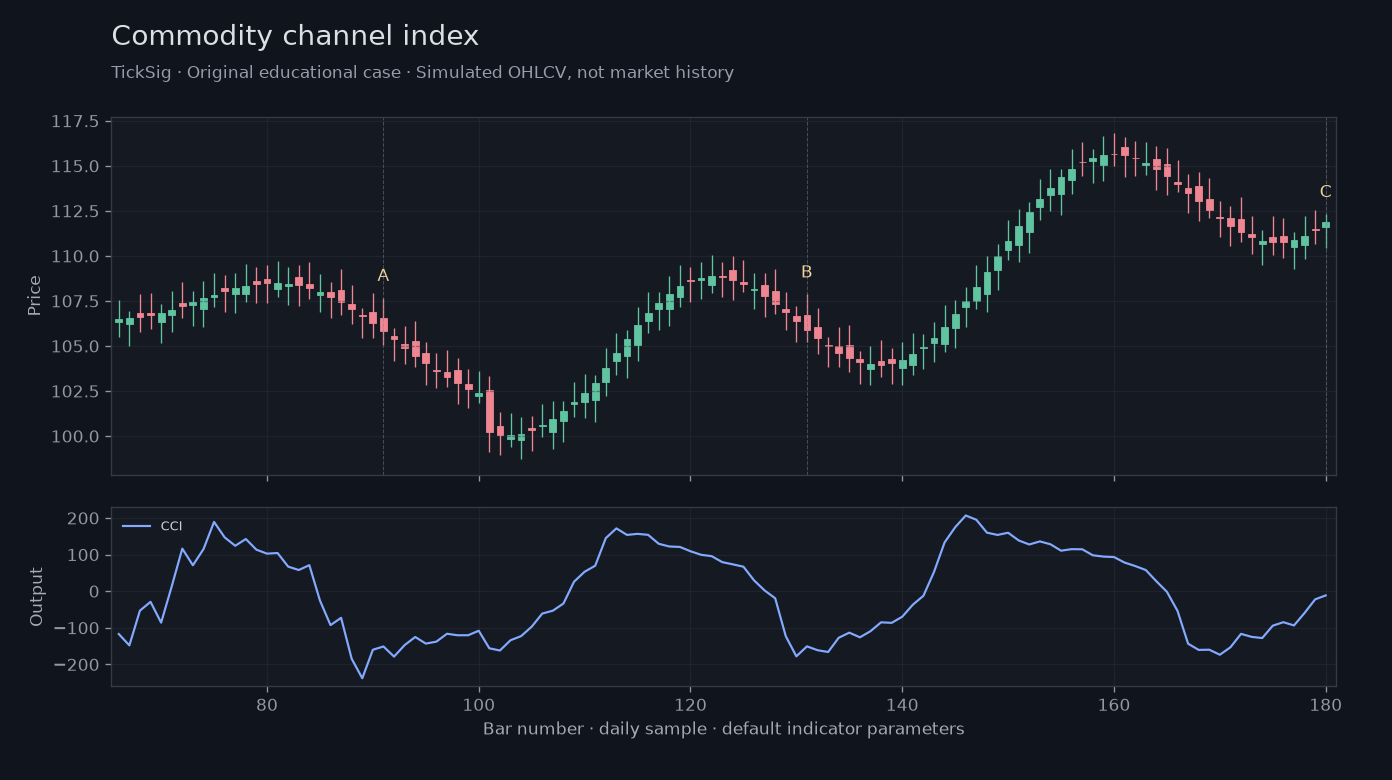Click the −200 output axis tick
Viewport: 1392px width, 780px height.
(x=76, y=665)
